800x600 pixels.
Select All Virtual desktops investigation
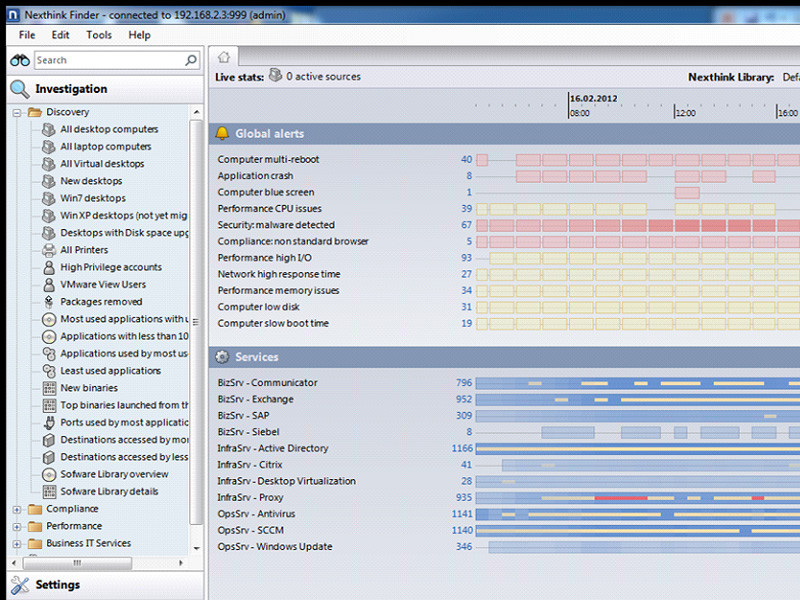pos(102,164)
